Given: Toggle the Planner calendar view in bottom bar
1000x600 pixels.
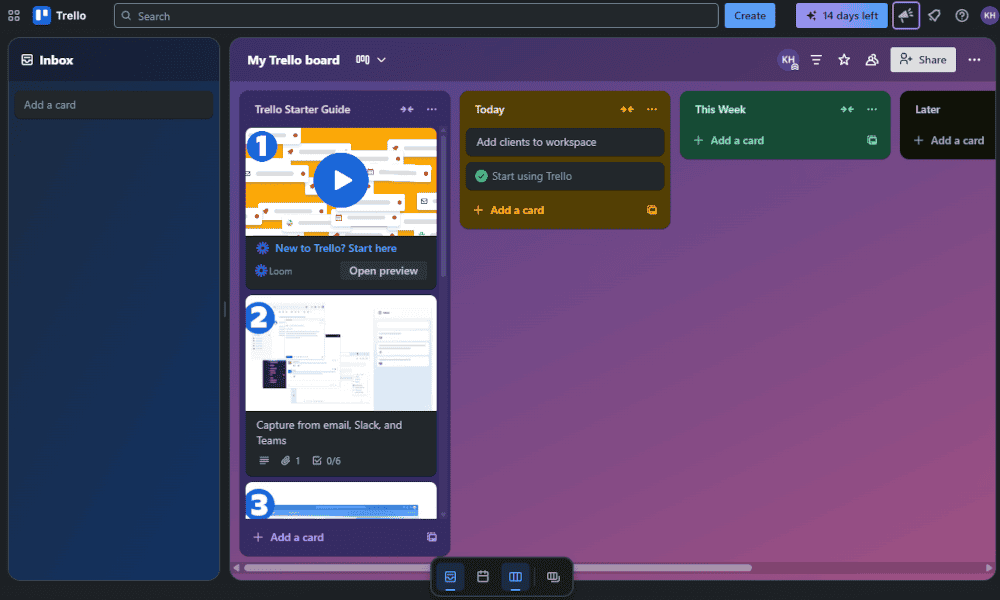Looking at the screenshot, I should 483,577.
